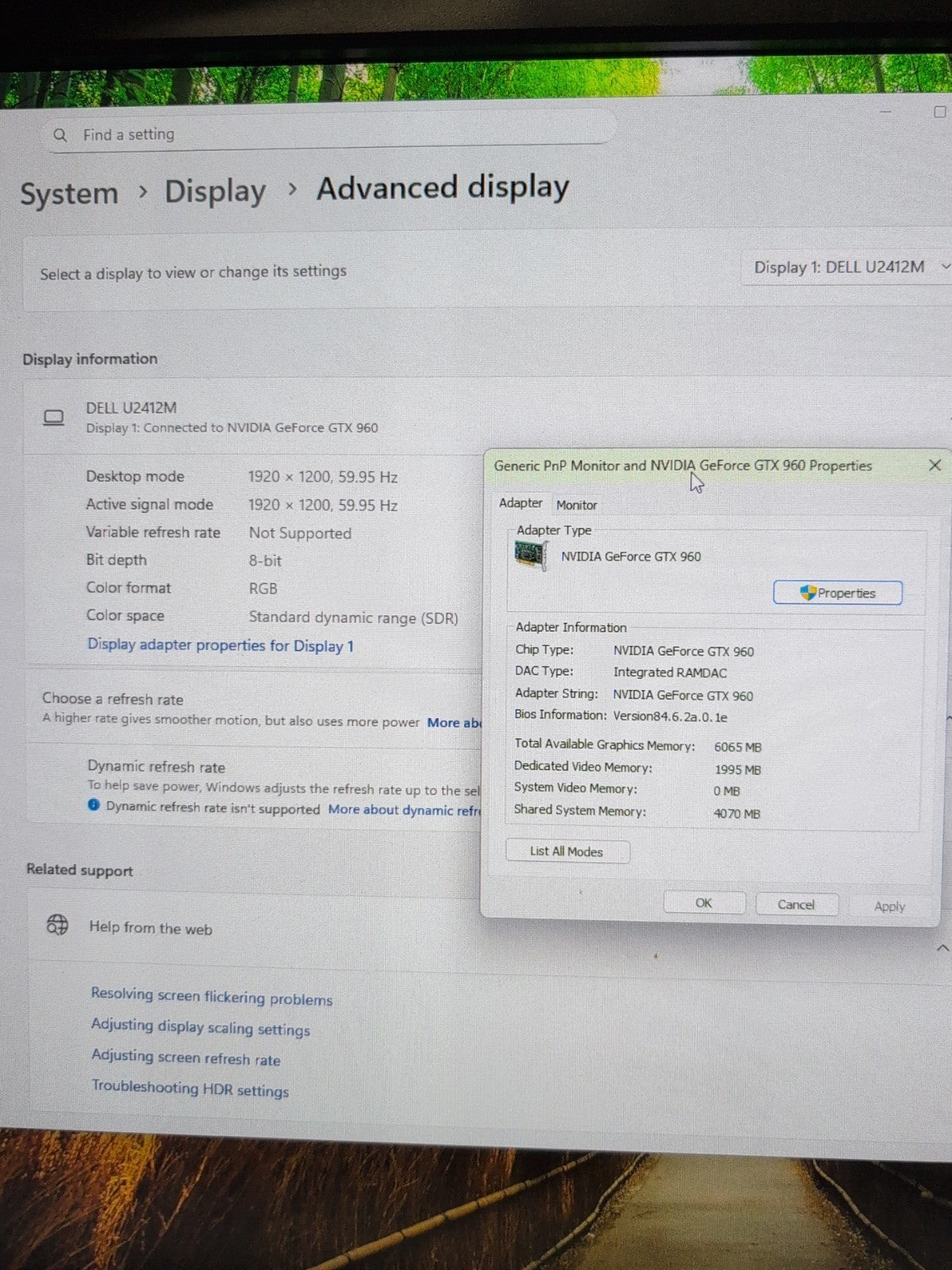
Task: Confirm the dialog with OK
Action: coord(704,903)
